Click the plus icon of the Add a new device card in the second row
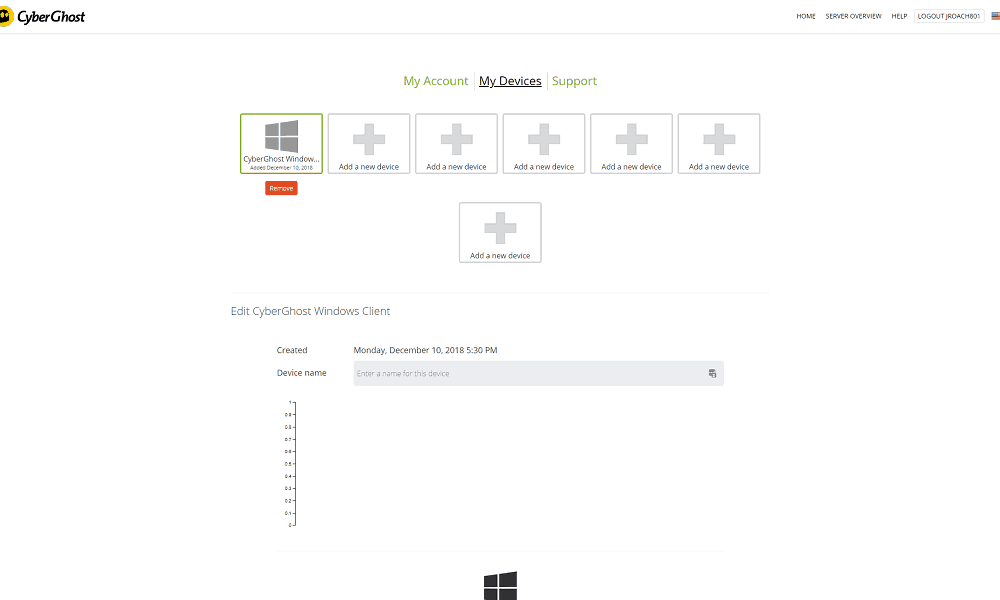 [500, 228]
